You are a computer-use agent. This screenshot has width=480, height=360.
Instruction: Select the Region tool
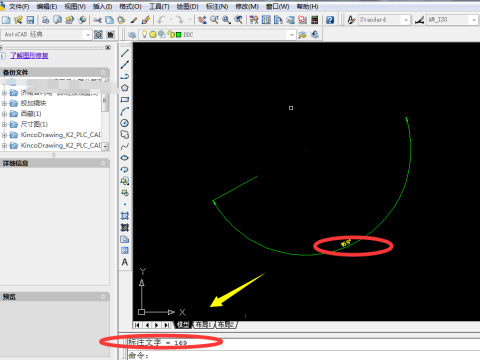tap(125, 239)
